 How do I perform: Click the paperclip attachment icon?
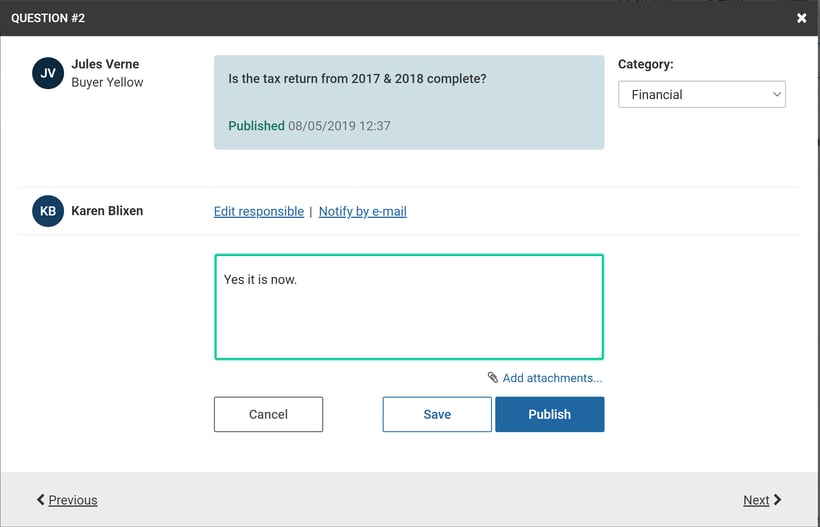pyautogui.click(x=492, y=378)
